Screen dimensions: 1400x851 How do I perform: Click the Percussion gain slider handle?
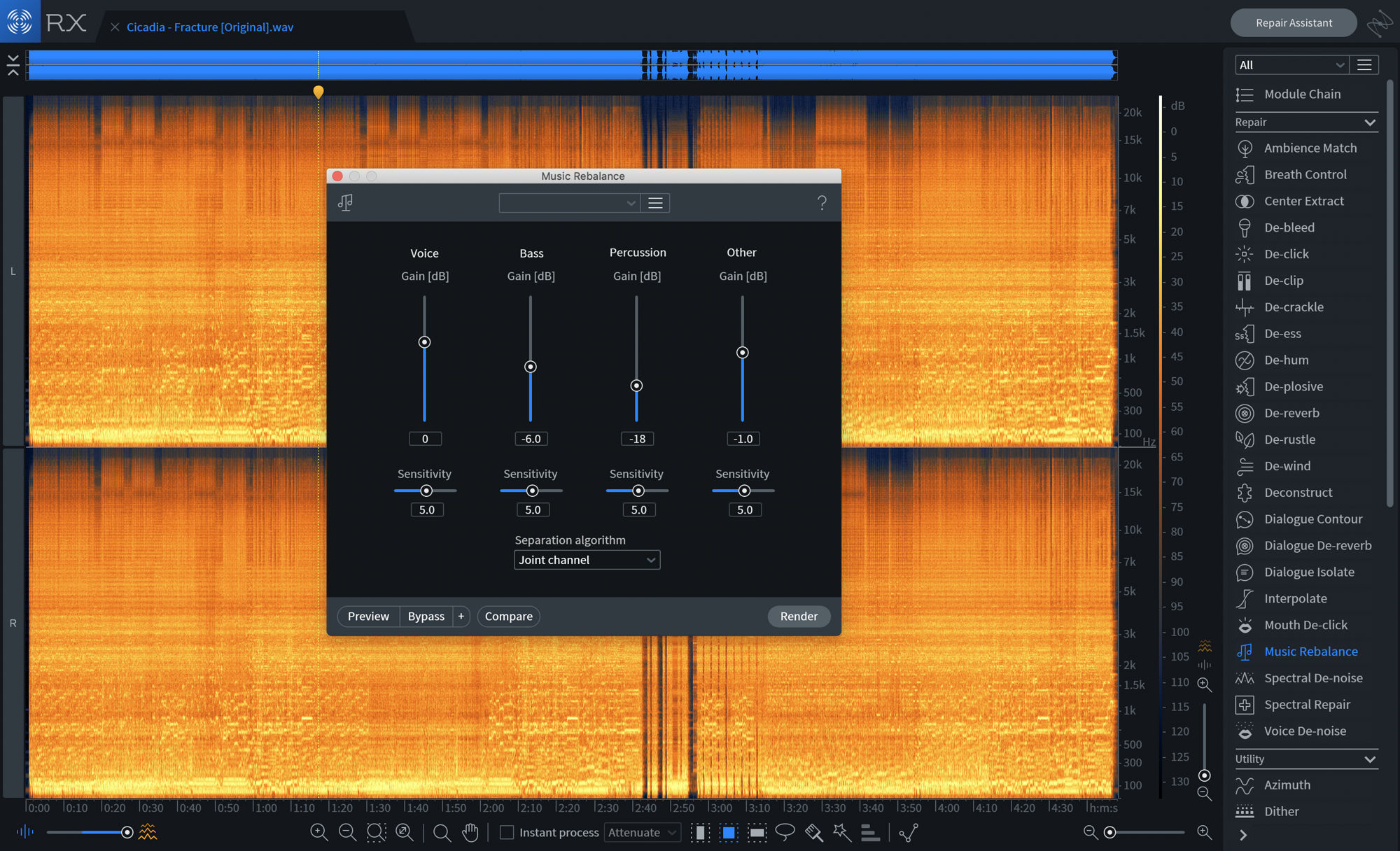coord(636,386)
